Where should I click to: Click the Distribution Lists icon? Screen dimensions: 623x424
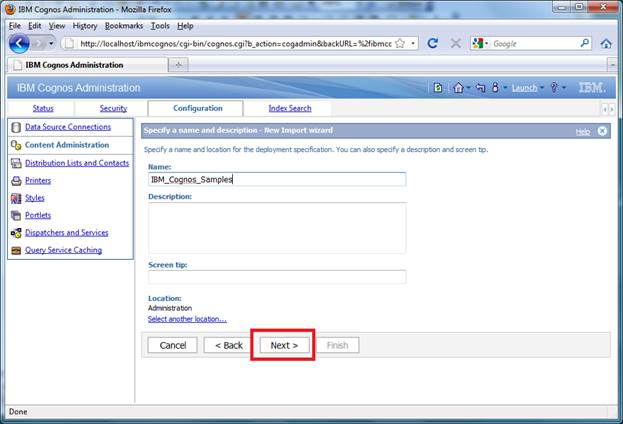16,163
